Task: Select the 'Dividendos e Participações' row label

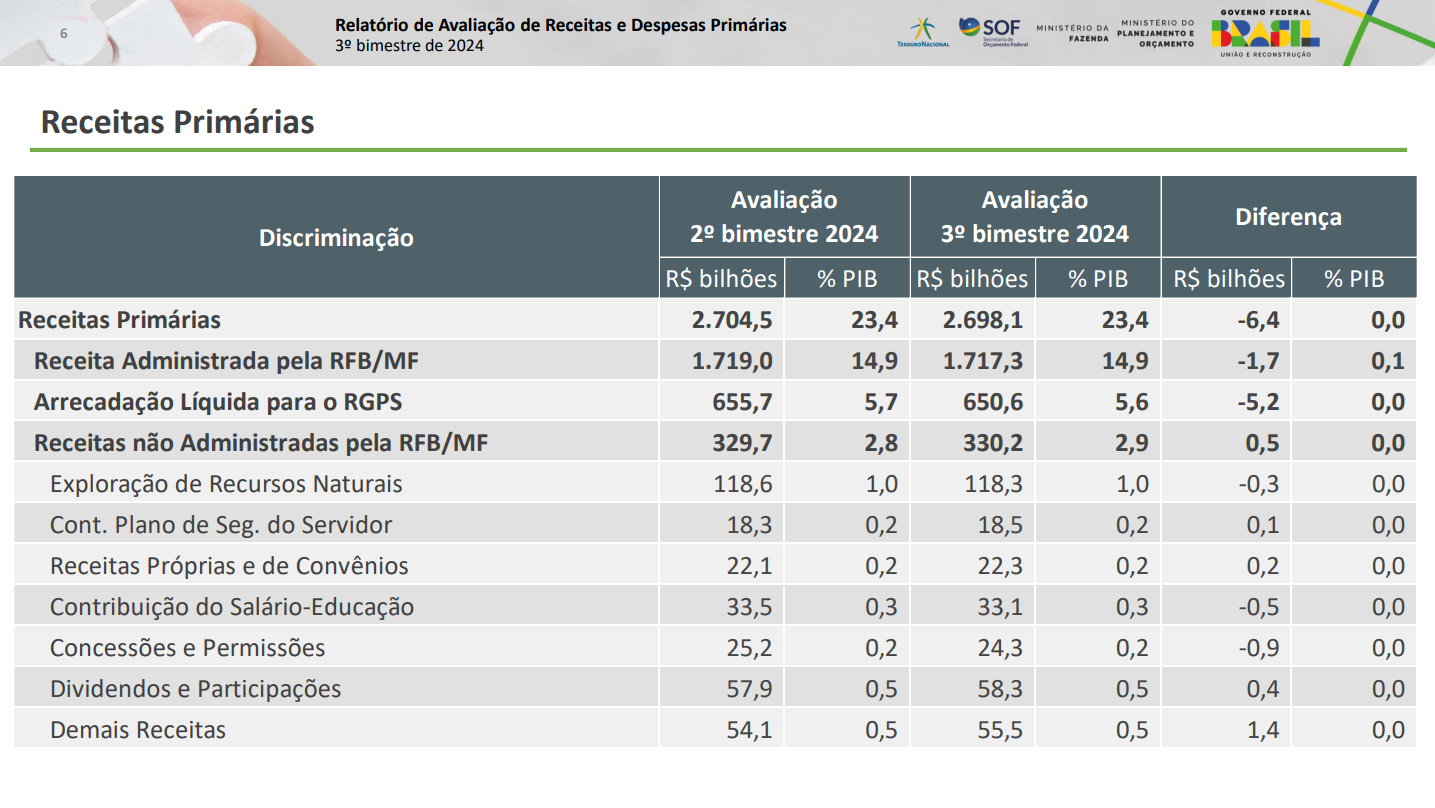Action: (195, 689)
